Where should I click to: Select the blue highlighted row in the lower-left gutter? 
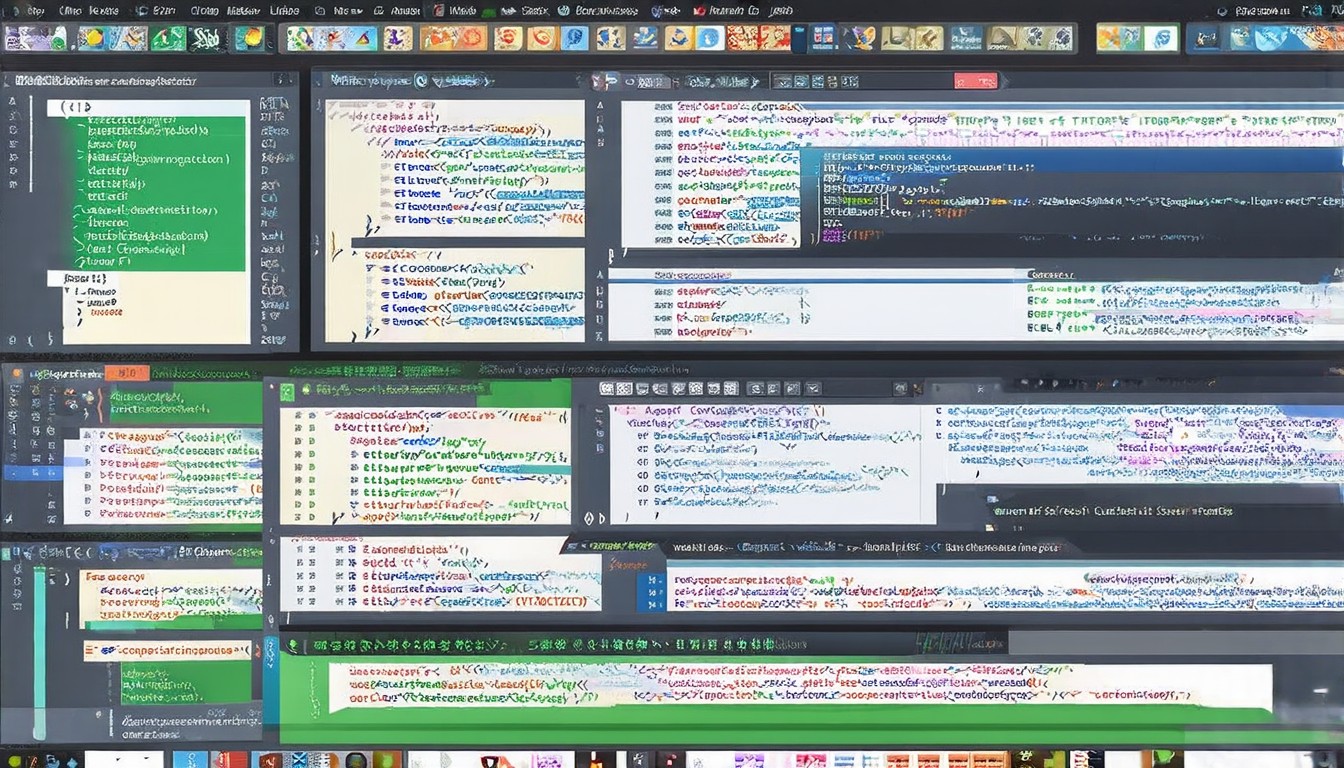pos(32,472)
